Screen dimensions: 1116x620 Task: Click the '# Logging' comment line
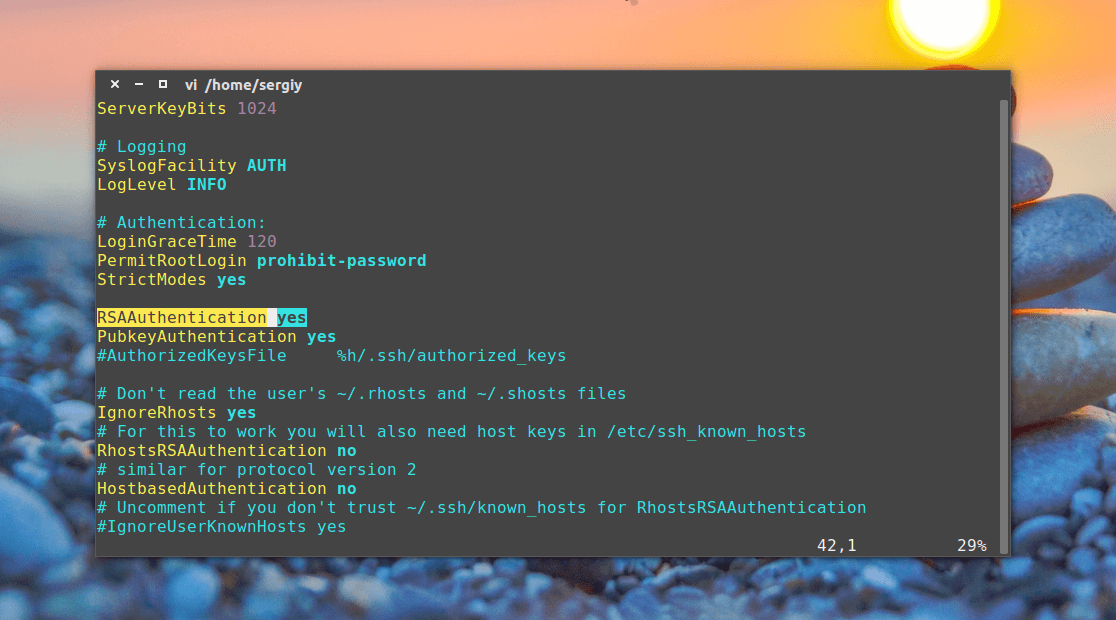click(142, 147)
